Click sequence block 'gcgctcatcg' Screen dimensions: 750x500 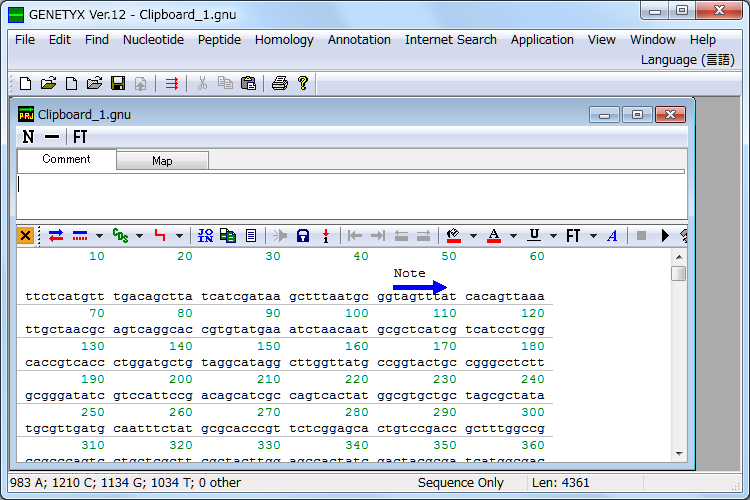[x=417, y=330]
